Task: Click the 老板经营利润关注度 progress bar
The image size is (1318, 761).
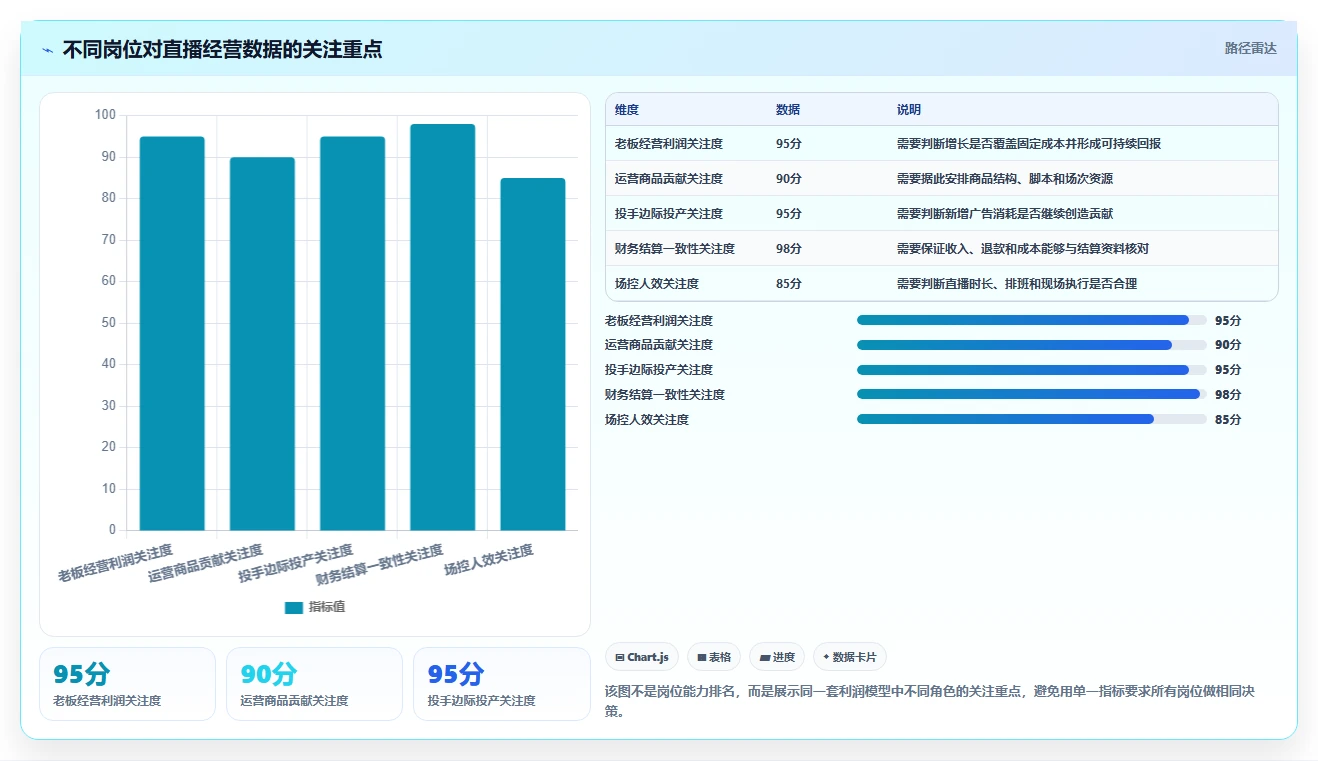Action: [1031, 320]
